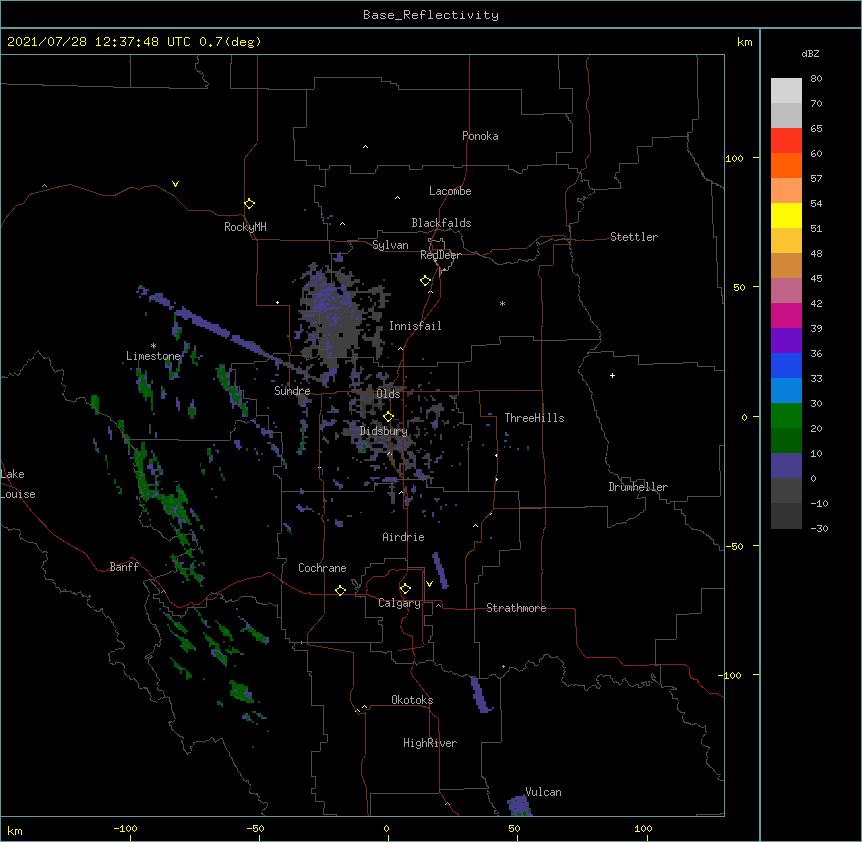Click the Didsbury city label
862x842 pixels.
(384, 431)
